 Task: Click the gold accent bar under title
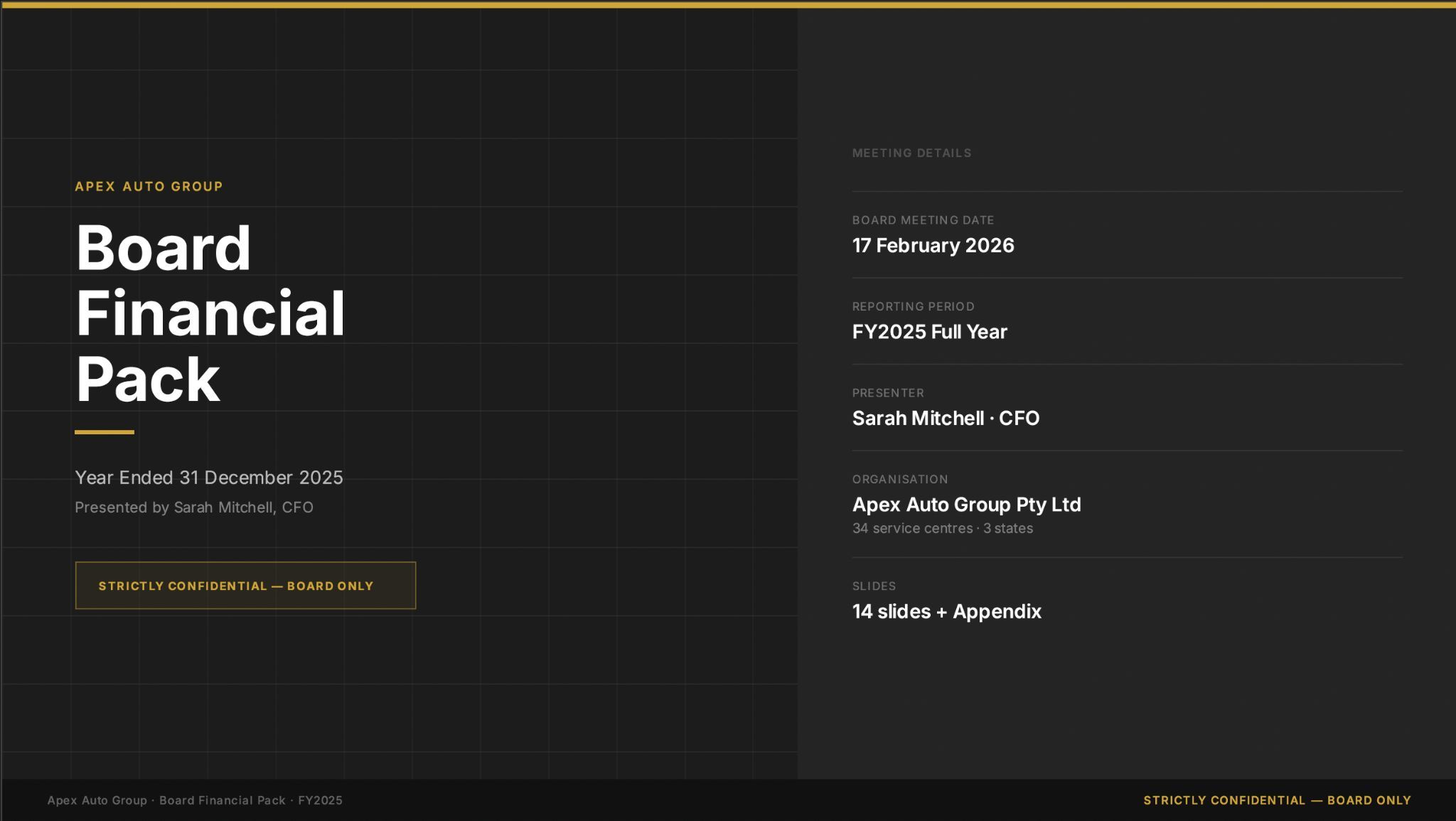click(x=105, y=432)
